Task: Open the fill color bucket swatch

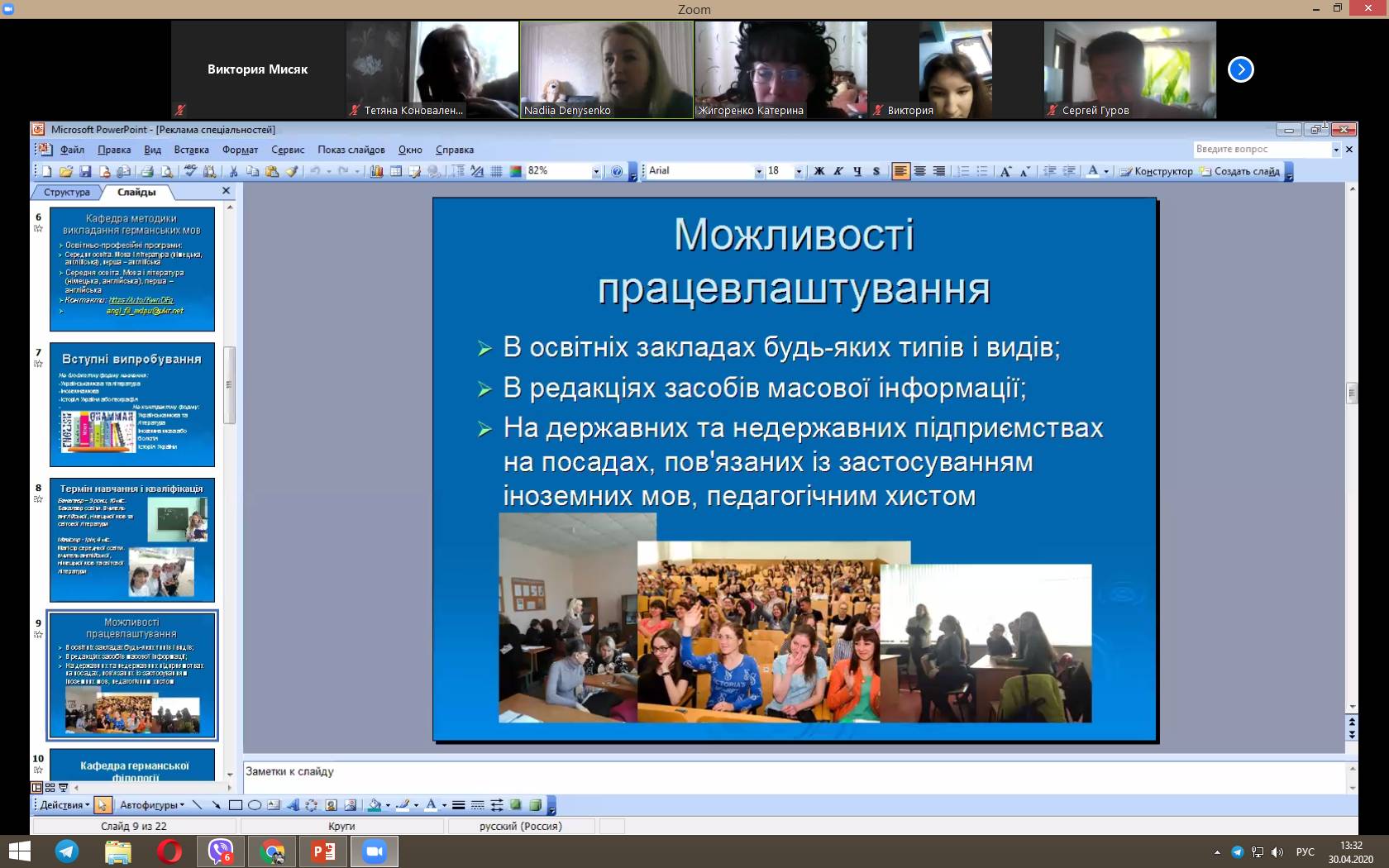Action: (x=375, y=805)
